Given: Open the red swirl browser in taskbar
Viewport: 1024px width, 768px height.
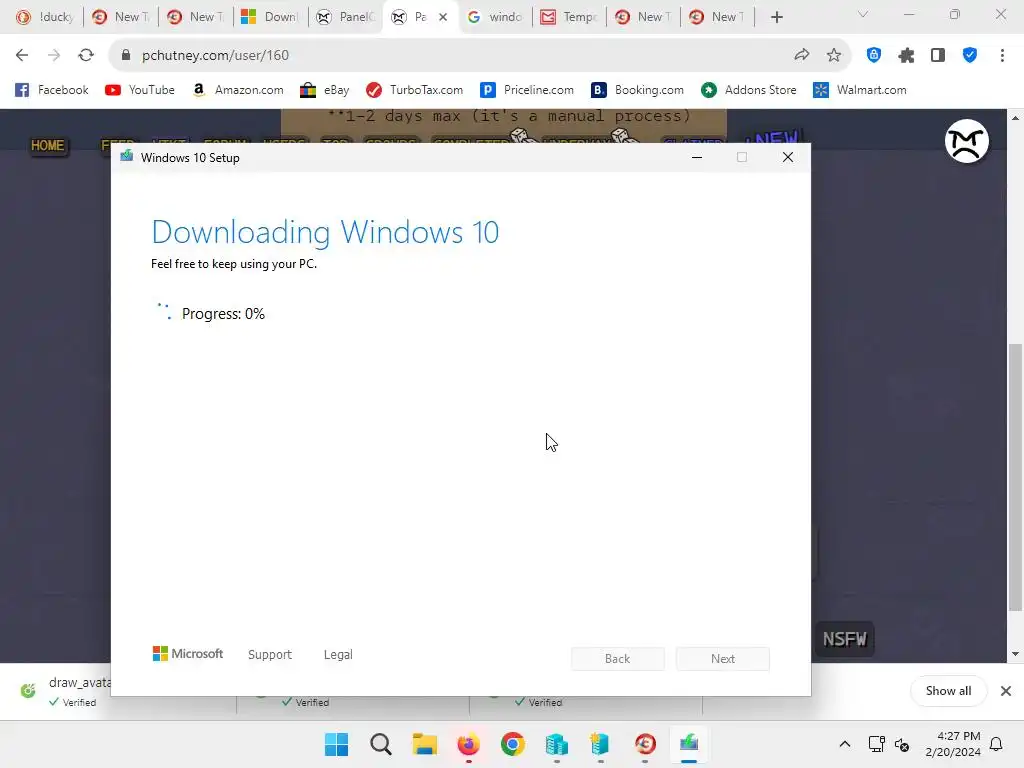Looking at the screenshot, I should click(645, 744).
